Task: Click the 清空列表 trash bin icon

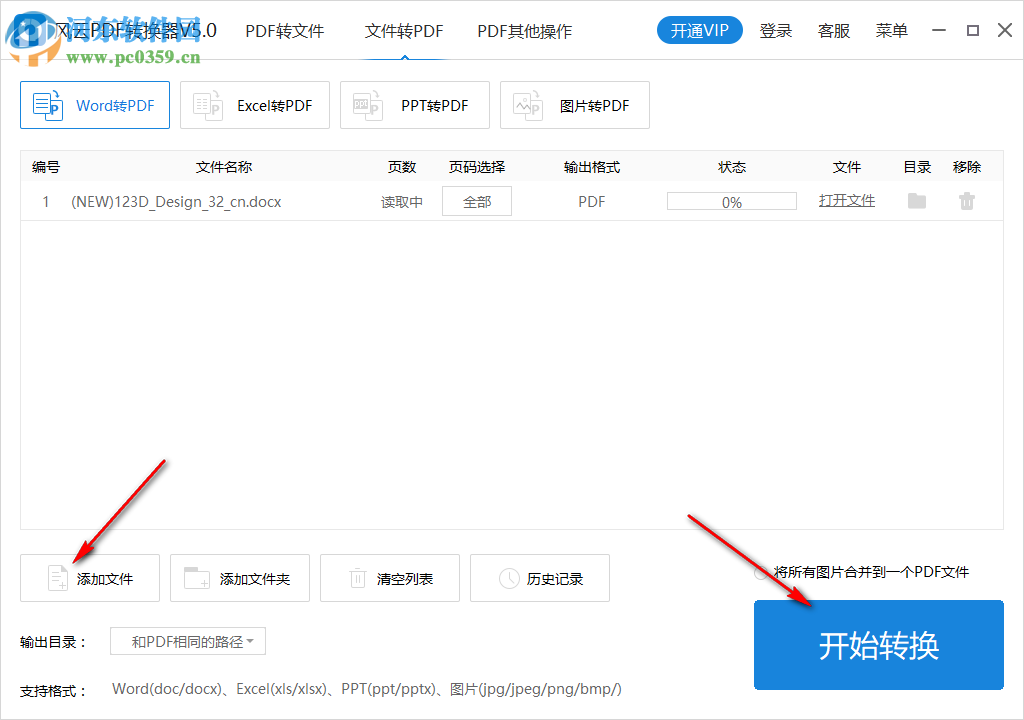Action: pos(357,578)
